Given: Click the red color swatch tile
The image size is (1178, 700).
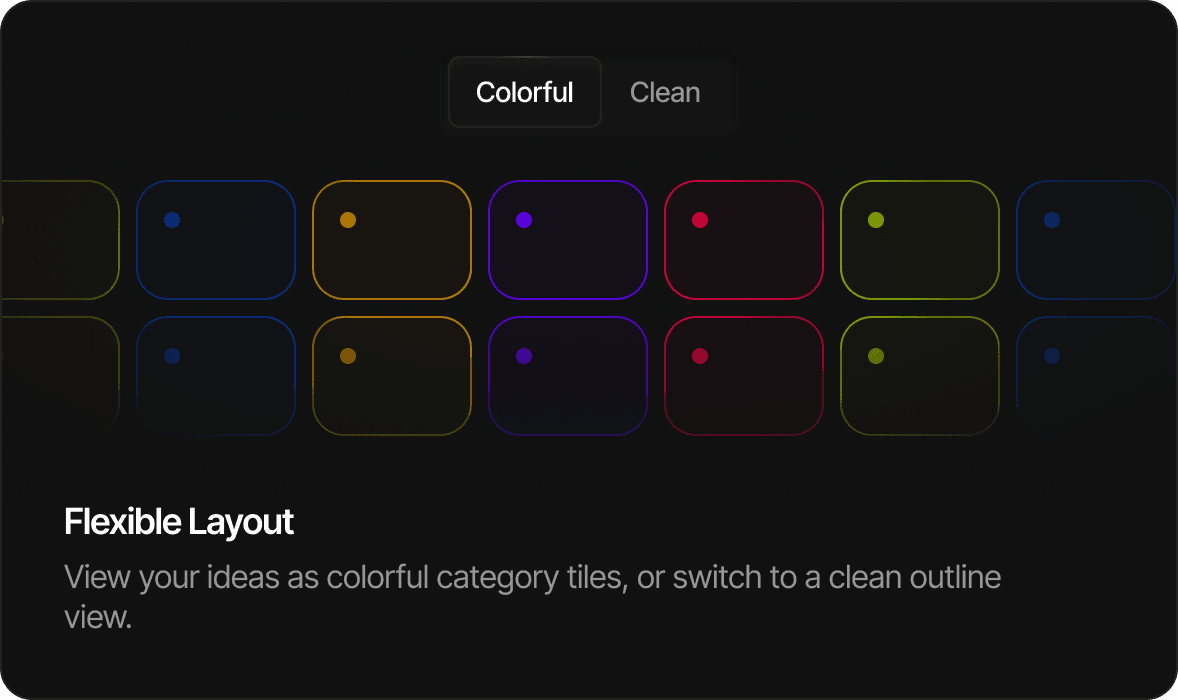Looking at the screenshot, I should (744, 239).
